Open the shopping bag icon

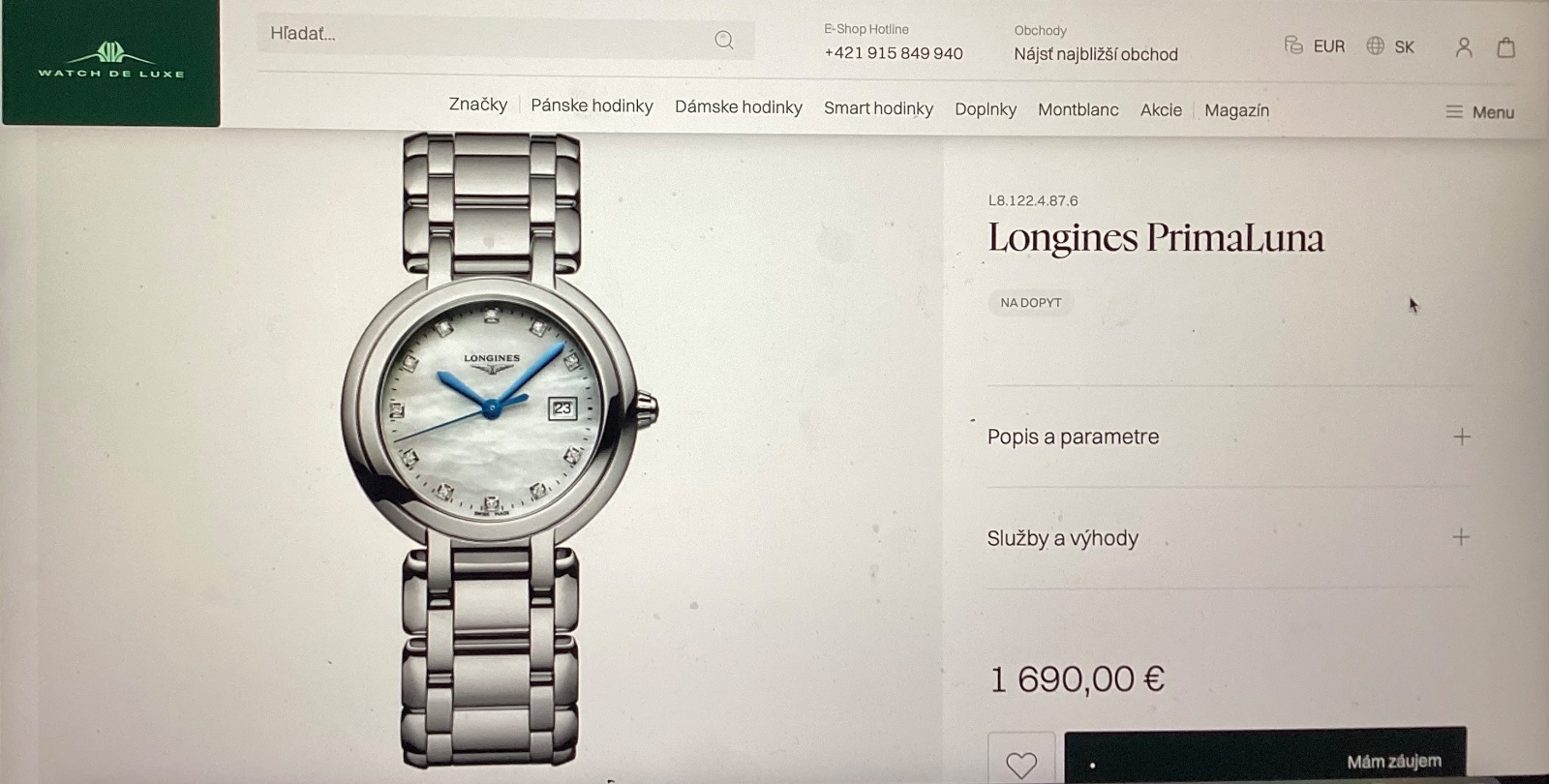(1505, 47)
